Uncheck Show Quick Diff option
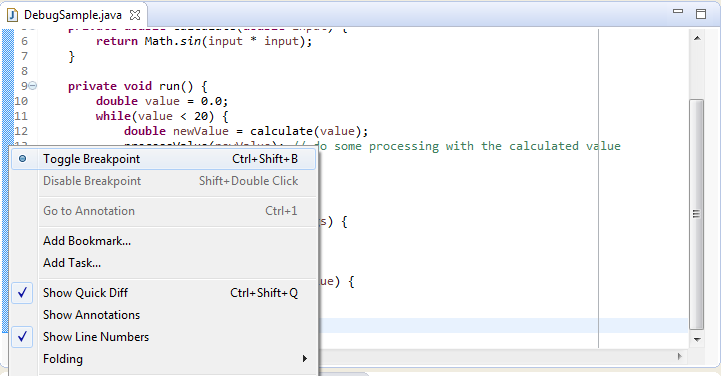 163,293
